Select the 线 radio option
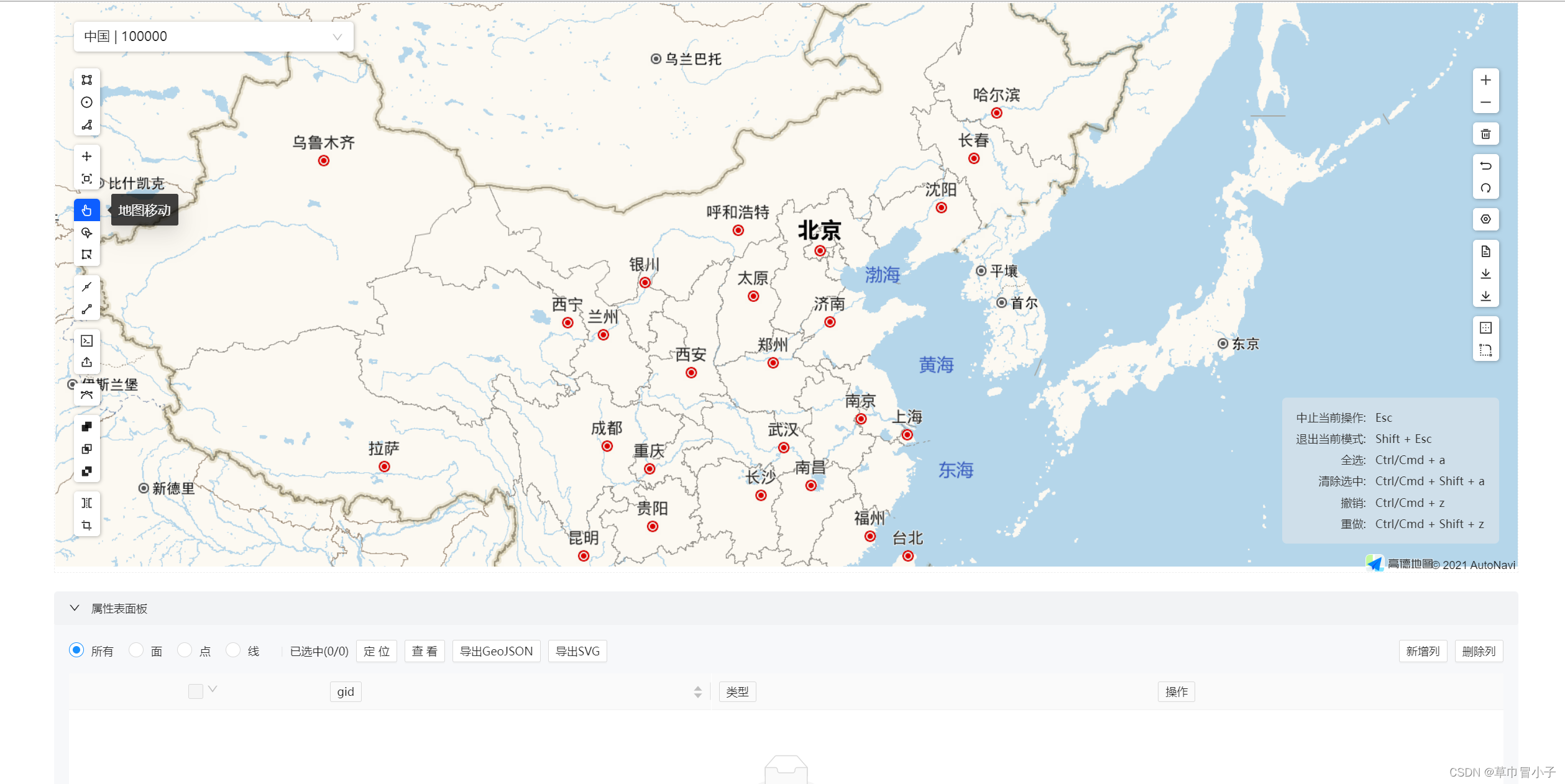 [x=233, y=650]
